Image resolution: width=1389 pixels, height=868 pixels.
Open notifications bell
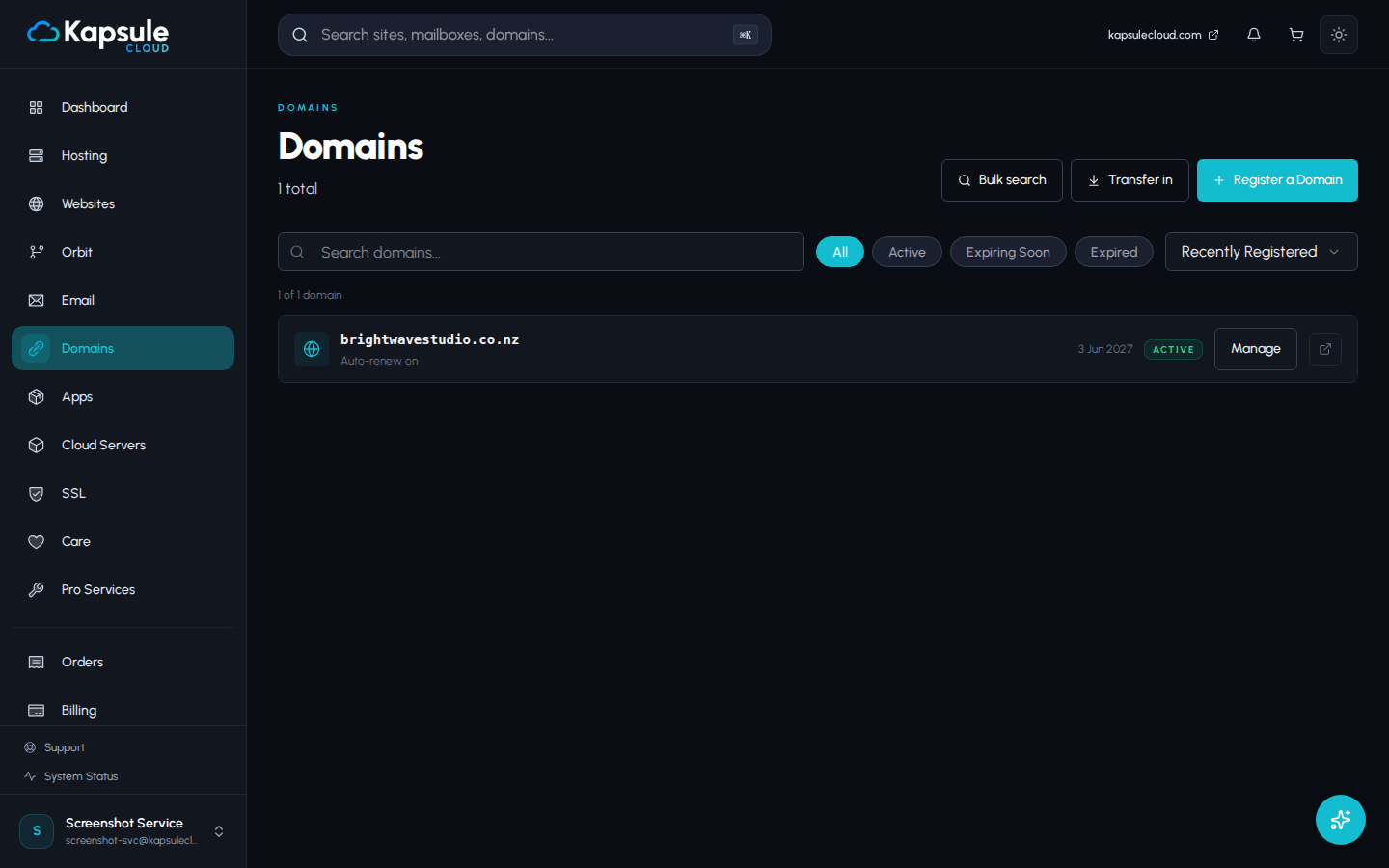(1254, 35)
